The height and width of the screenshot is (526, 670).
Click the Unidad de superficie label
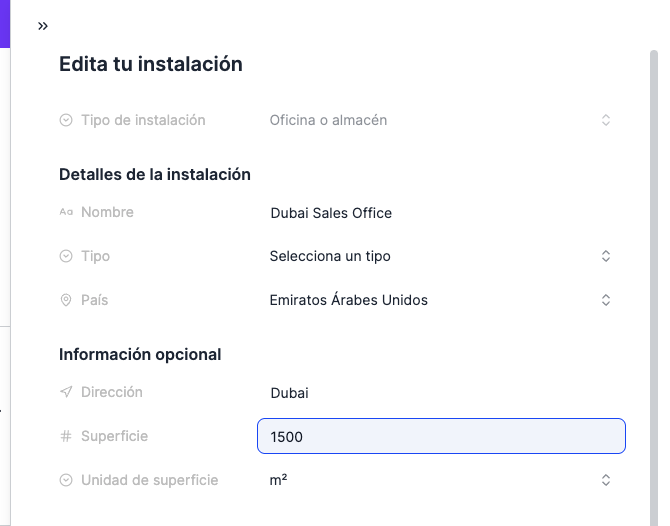pyautogui.click(x=150, y=480)
